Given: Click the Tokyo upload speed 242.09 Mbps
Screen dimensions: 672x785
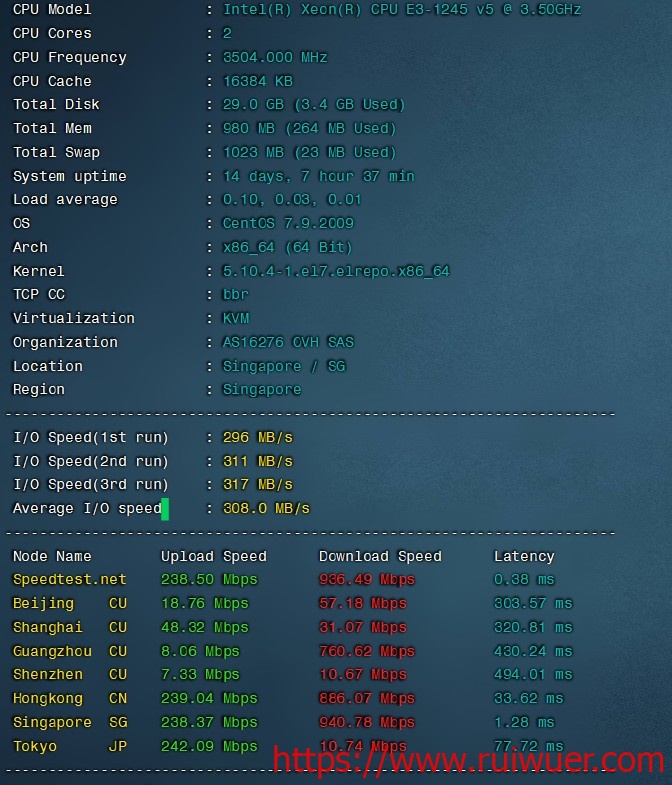Looking at the screenshot, I should coord(208,746).
